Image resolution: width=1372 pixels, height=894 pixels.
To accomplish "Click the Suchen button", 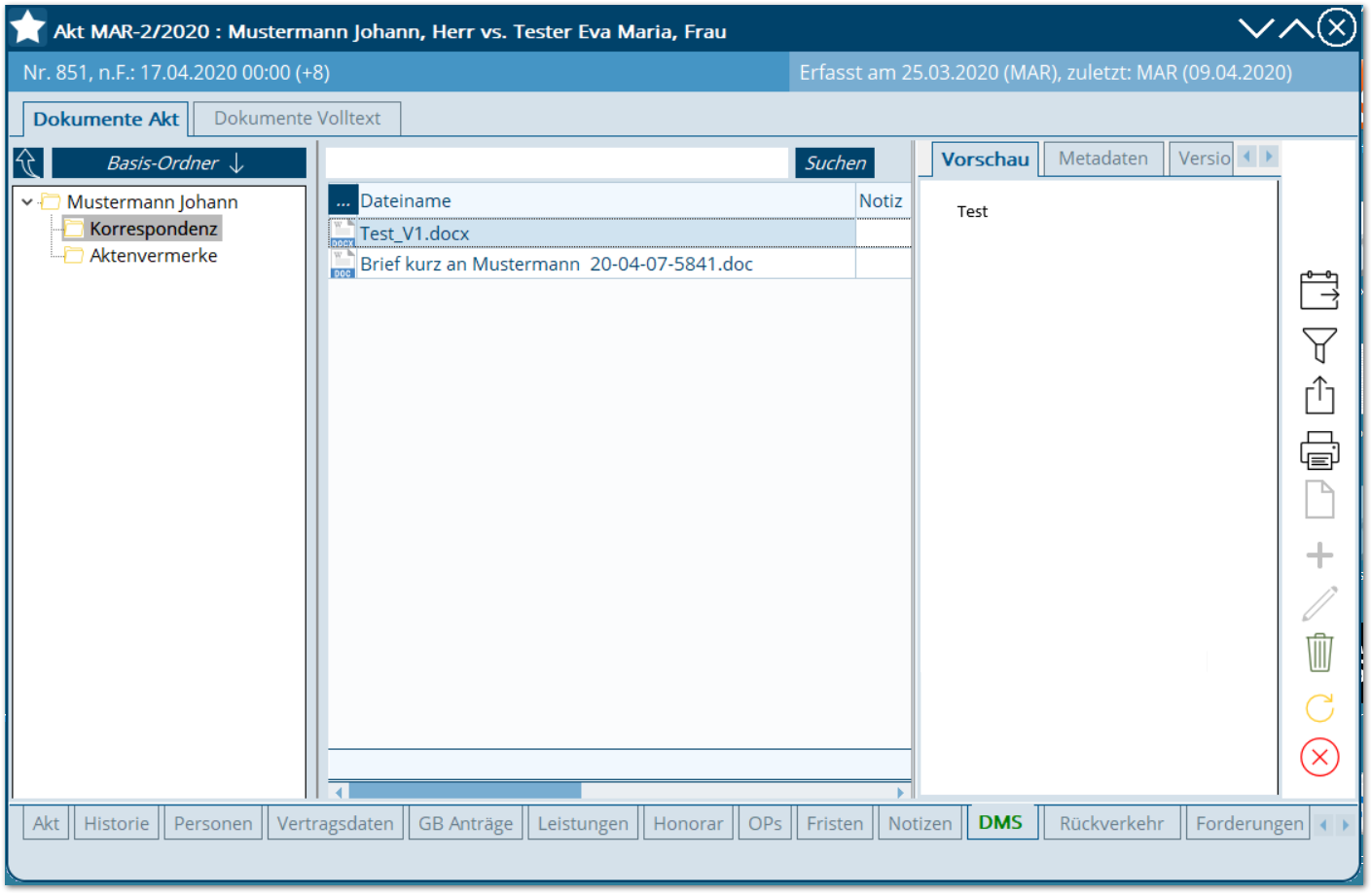I will point(835,162).
